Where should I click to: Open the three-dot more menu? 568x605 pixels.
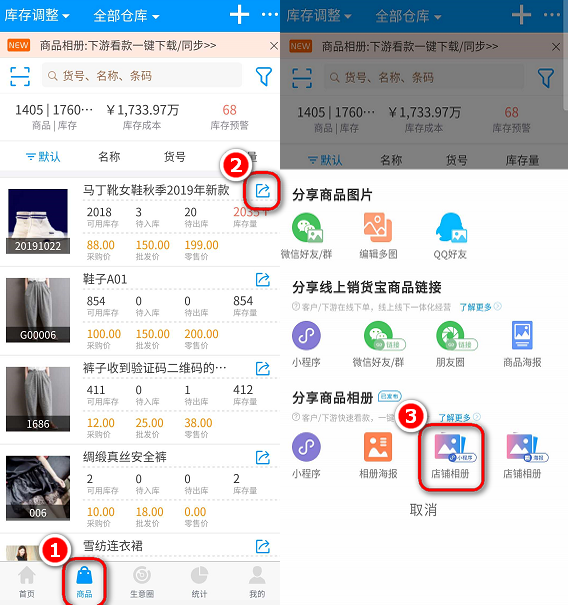270,15
